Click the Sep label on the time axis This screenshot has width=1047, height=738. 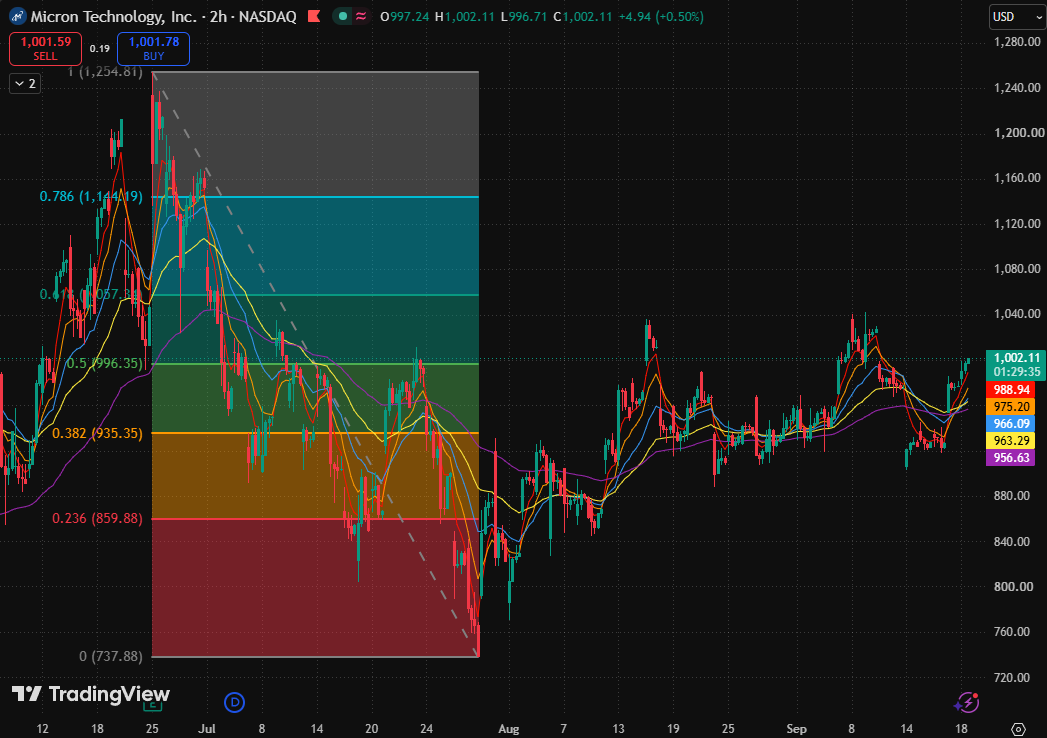coord(796,729)
